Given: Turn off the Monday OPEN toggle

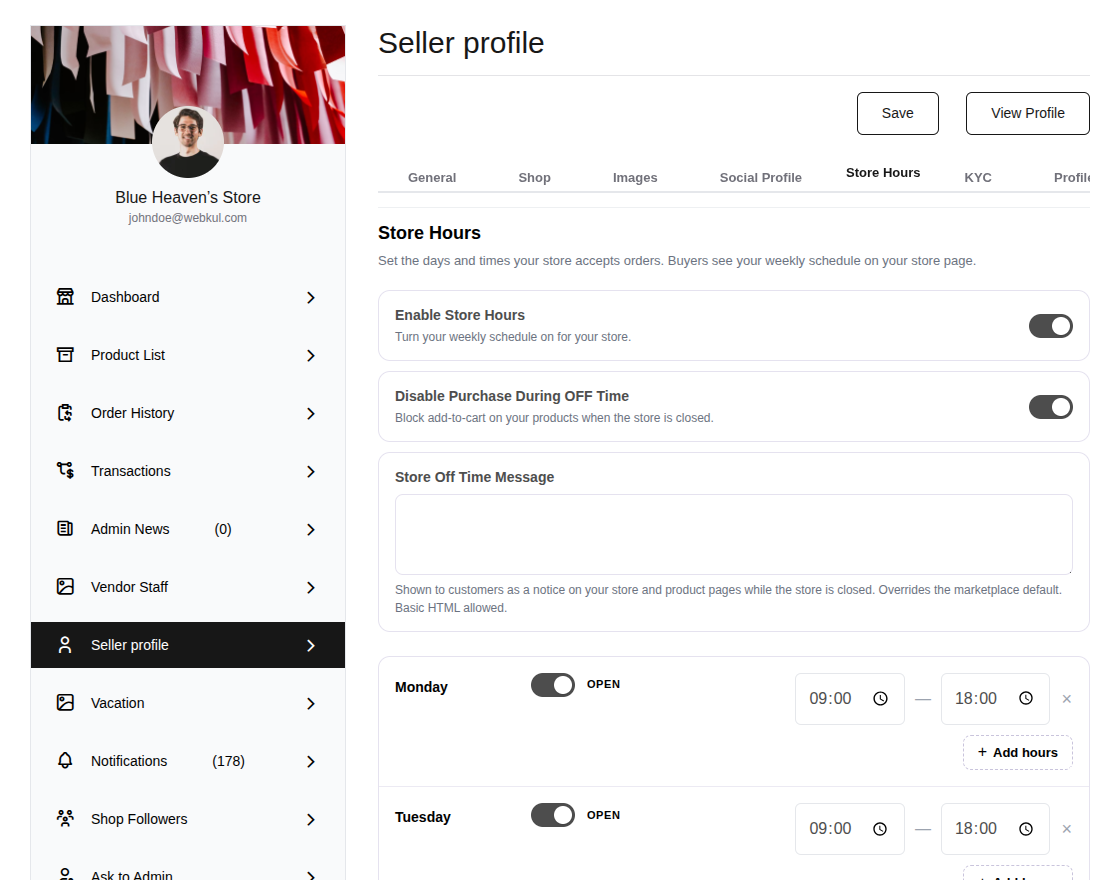Looking at the screenshot, I should (553, 685).
